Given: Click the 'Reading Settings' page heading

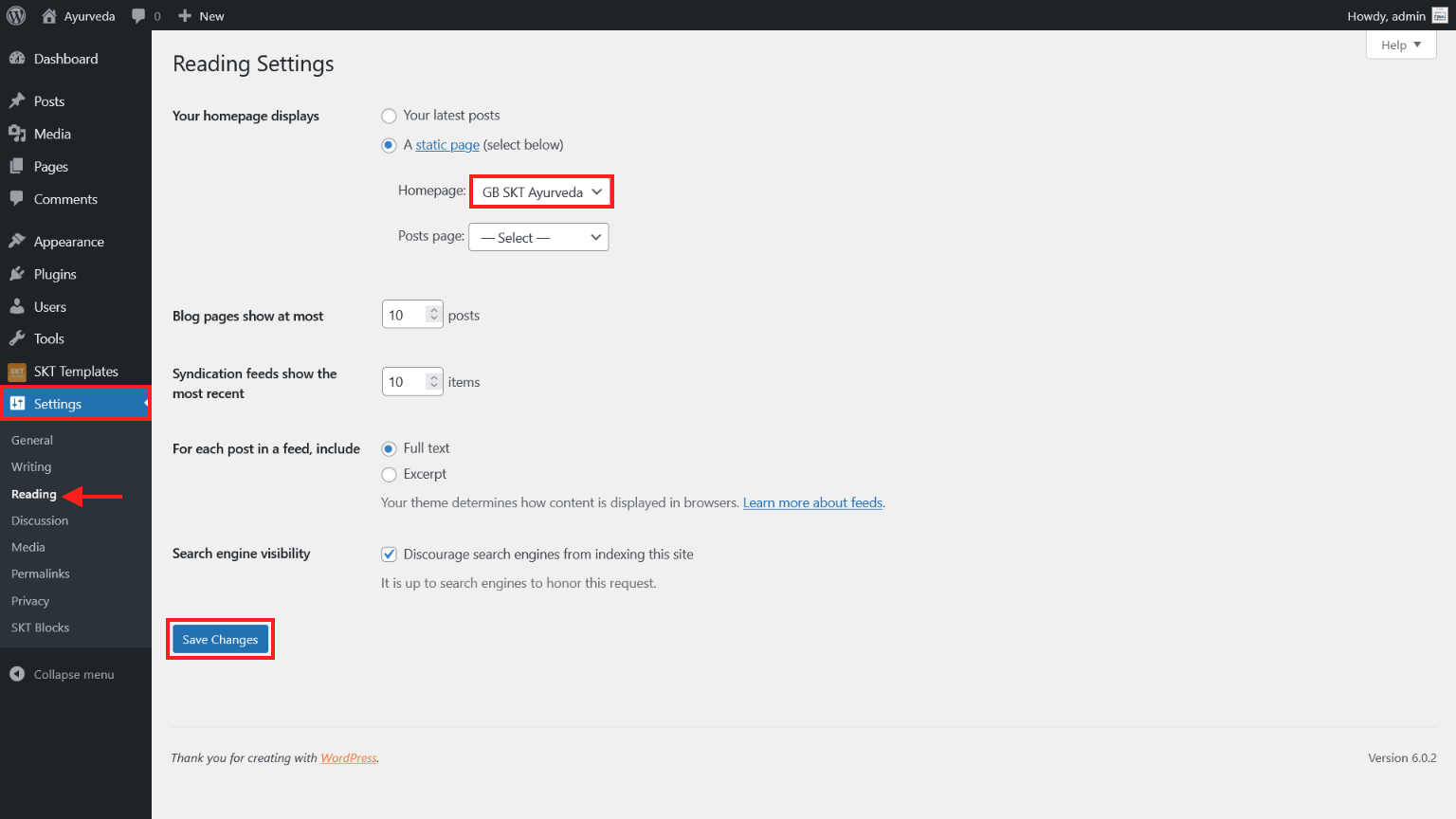Looking at the screenshot, I should click(x=253, y=64).
